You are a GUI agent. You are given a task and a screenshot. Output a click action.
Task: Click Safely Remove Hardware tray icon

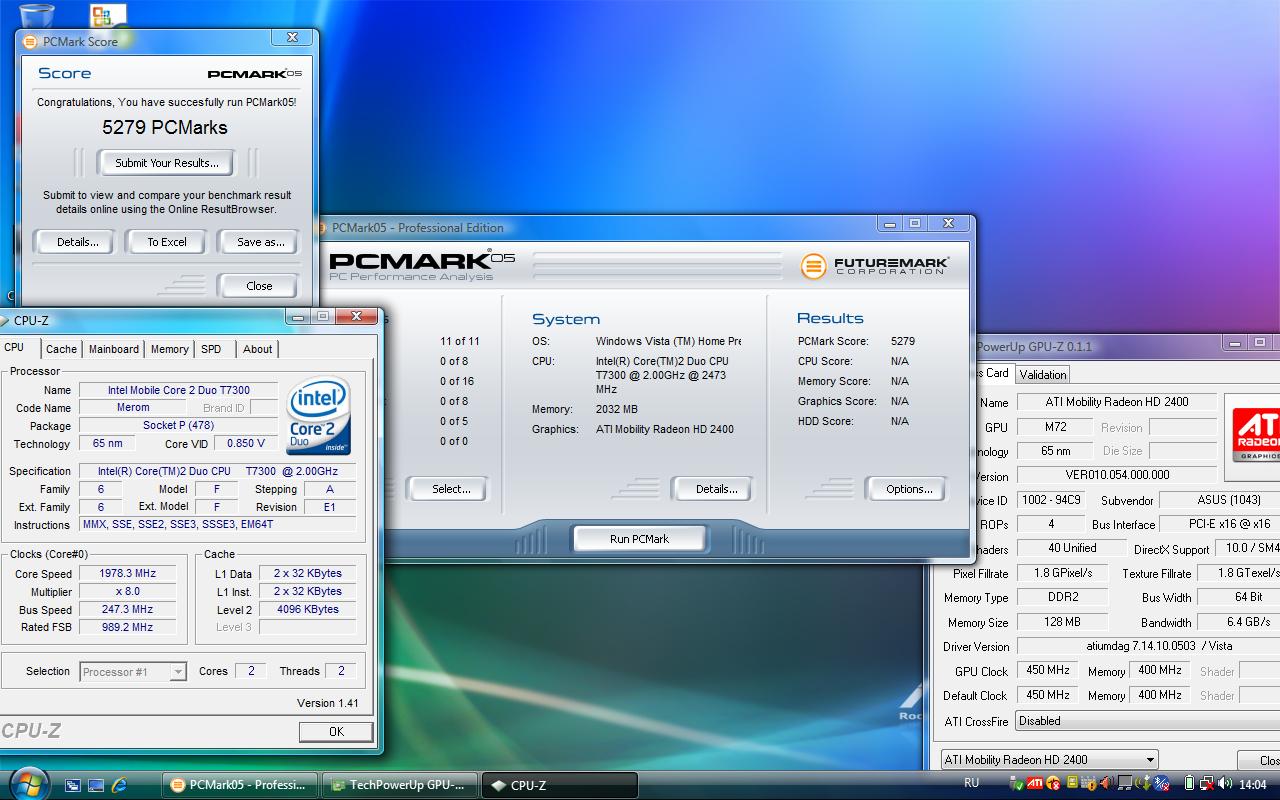pos(1016,783)
